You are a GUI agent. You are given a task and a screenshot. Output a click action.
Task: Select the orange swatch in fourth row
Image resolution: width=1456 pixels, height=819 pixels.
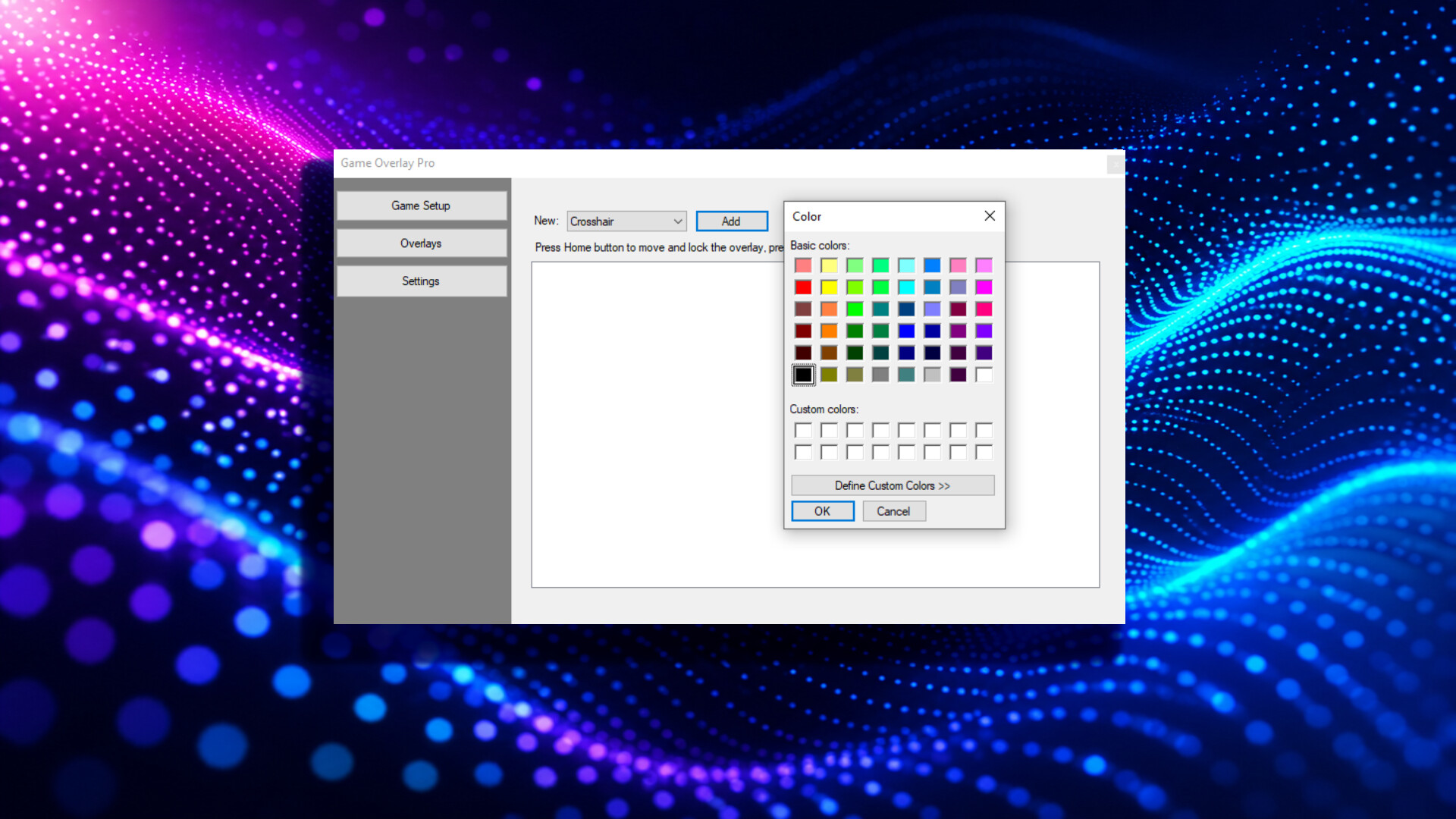pos(829,331)
